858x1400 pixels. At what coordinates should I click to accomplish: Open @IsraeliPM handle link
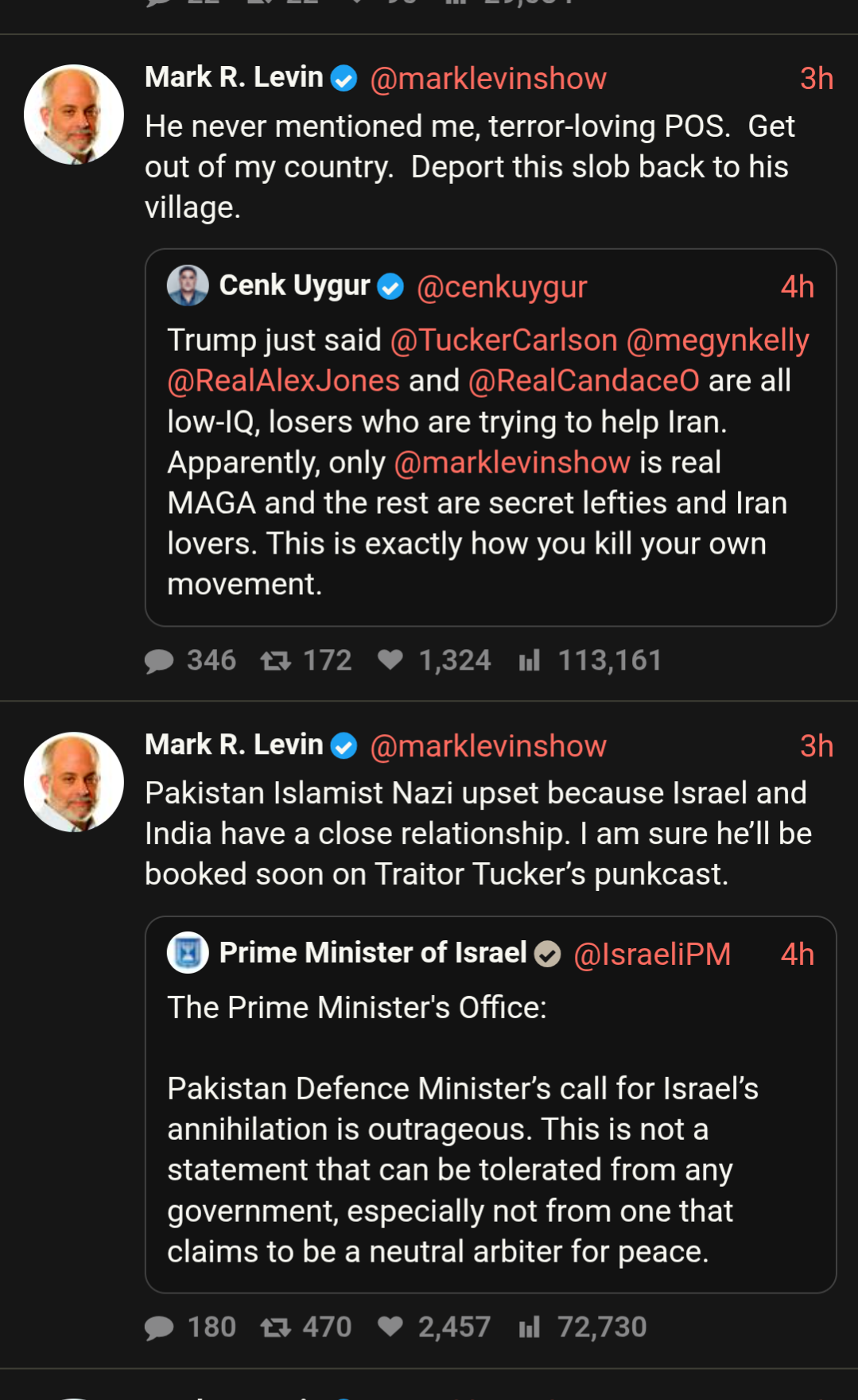[652, 955]
